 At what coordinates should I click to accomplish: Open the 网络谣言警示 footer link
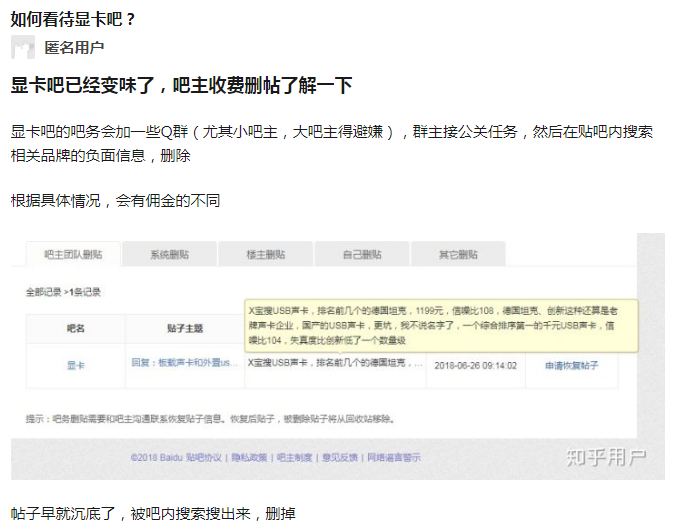[394, 457]
